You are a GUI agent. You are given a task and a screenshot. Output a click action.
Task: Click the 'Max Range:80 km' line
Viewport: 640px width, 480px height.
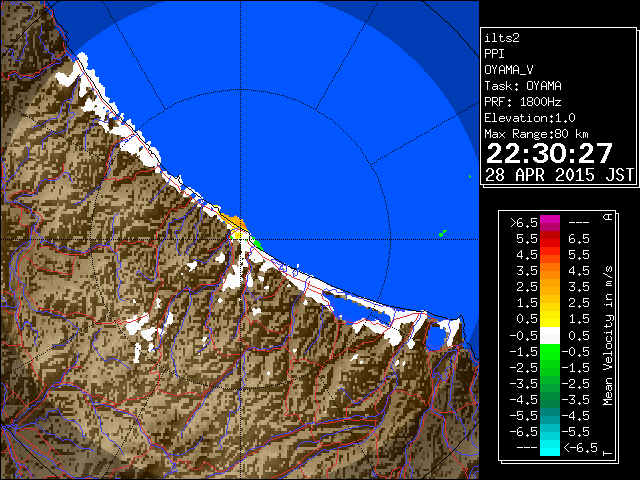coord(536,134)
